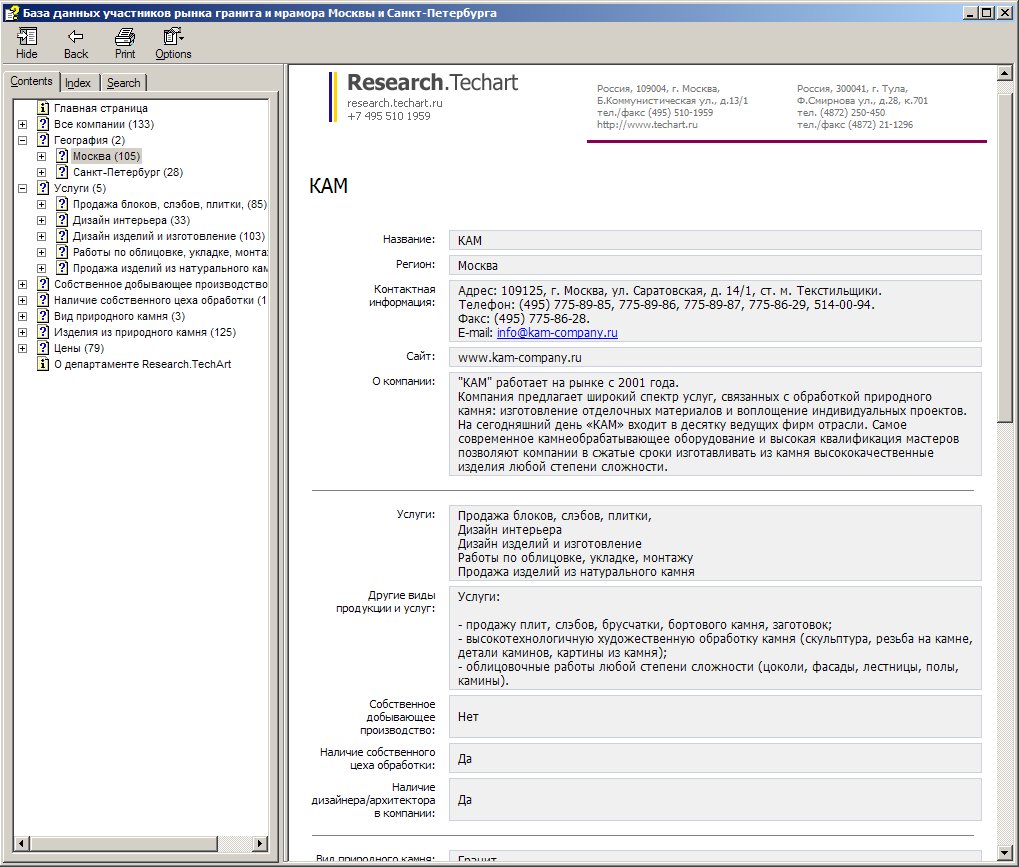1019x867 pixels.
Task: Switch to the Contents tab
Action: 31,81
